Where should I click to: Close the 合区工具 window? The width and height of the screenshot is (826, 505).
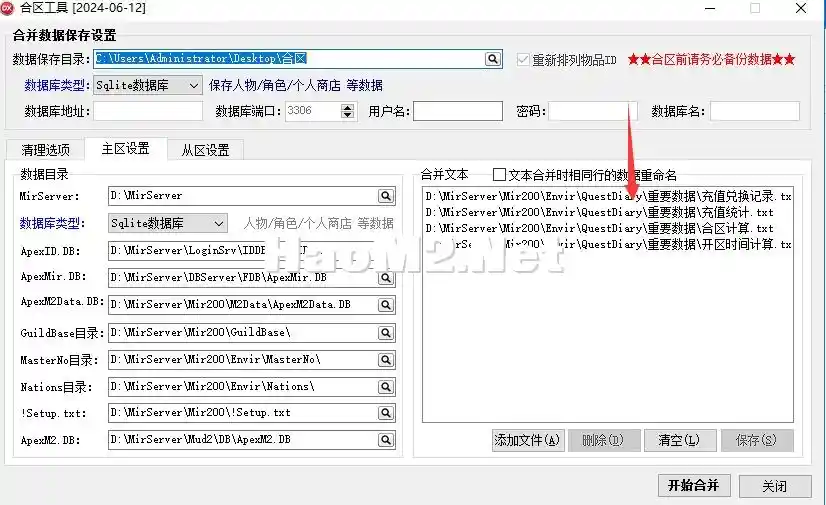(801, 8)
